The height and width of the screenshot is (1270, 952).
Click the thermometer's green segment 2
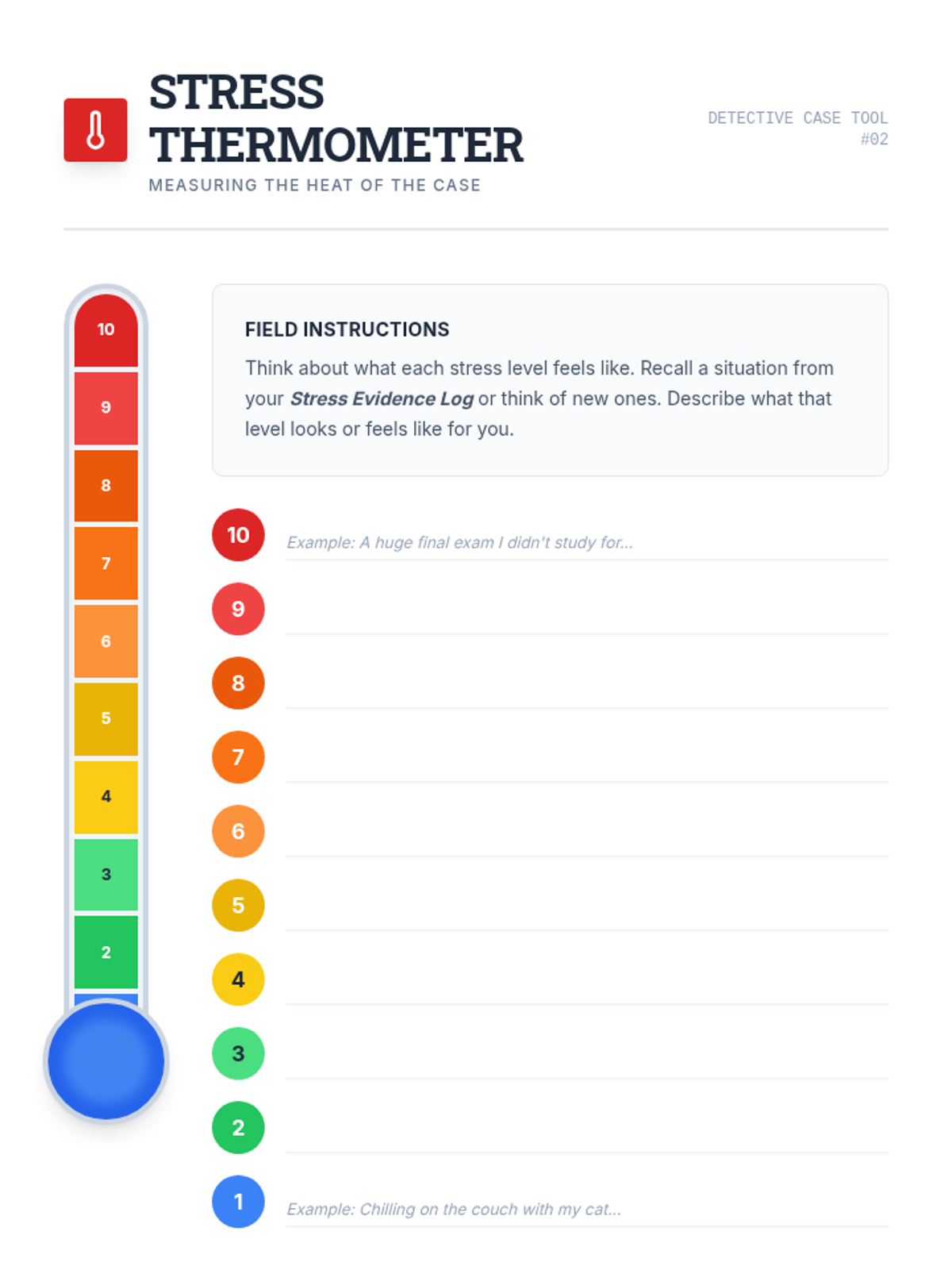point(106,952)
